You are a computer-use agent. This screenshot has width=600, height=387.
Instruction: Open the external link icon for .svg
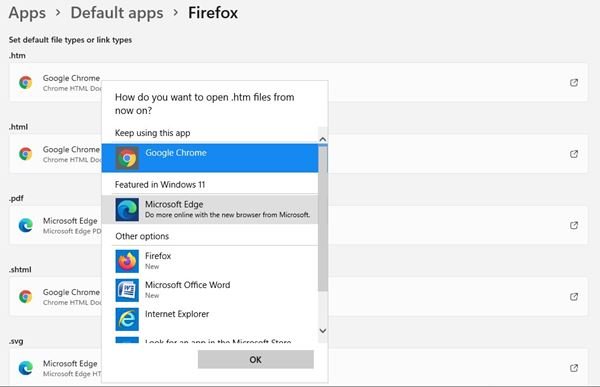click(574, 368)
